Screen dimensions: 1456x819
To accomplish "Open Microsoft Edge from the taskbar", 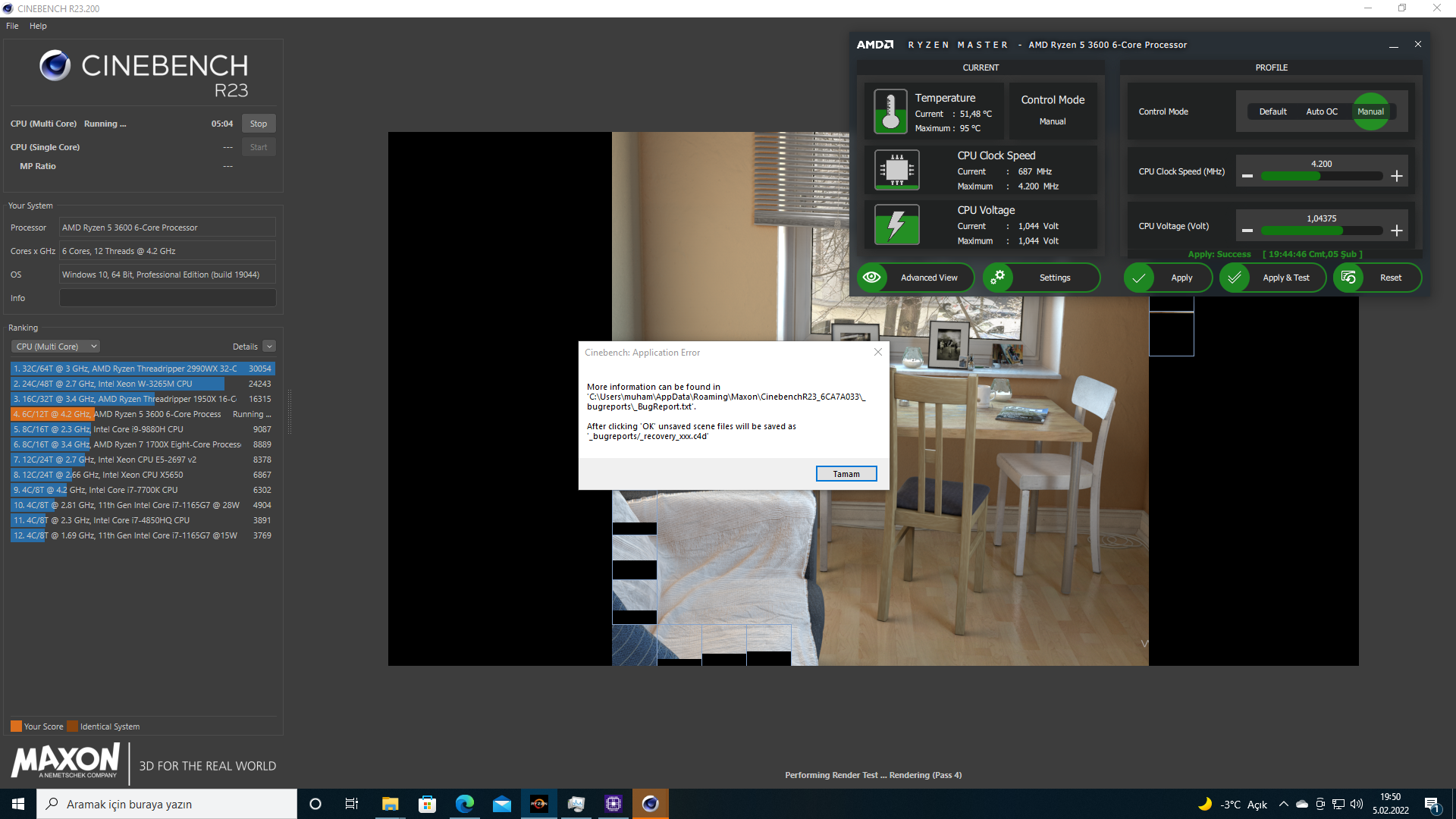I will 464,804.
